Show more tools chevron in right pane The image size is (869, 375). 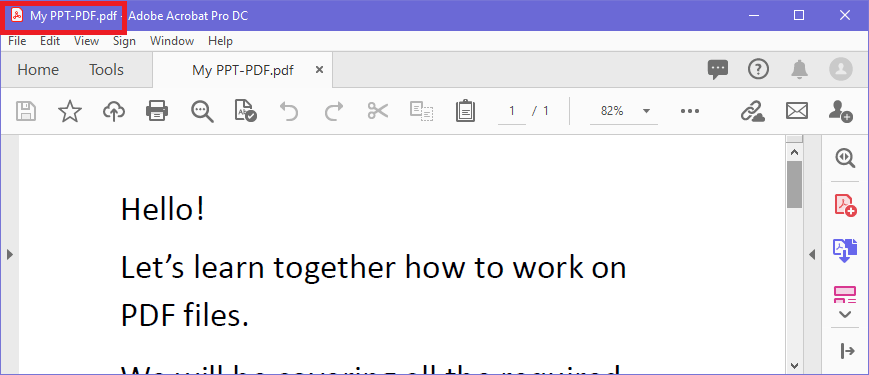845,315
